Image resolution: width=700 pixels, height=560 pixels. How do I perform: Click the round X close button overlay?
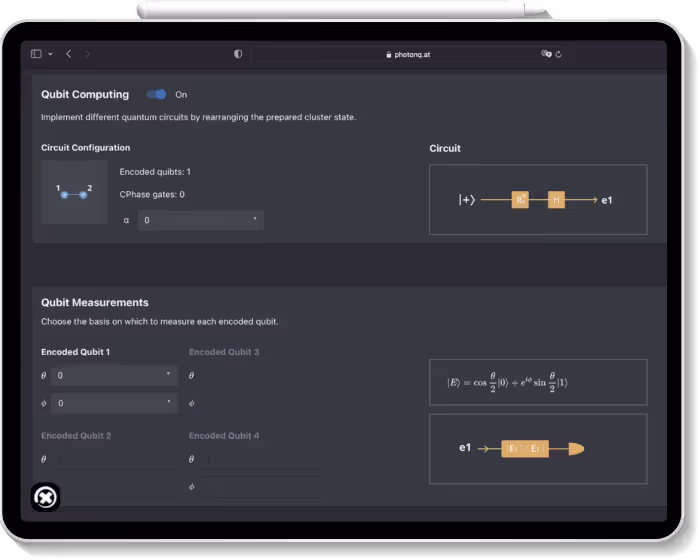coord(45,497)
